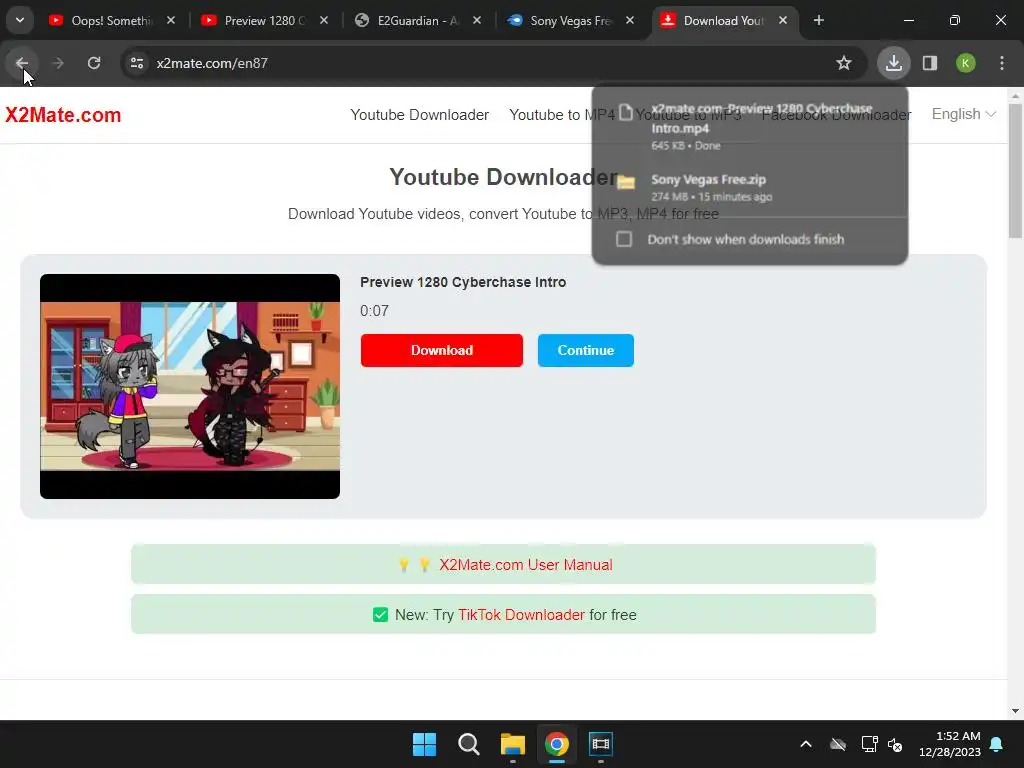This screenshot has width=1024, height=768.
Task: Close the E2Guardian tab
Action: click(x=477, y=21)
